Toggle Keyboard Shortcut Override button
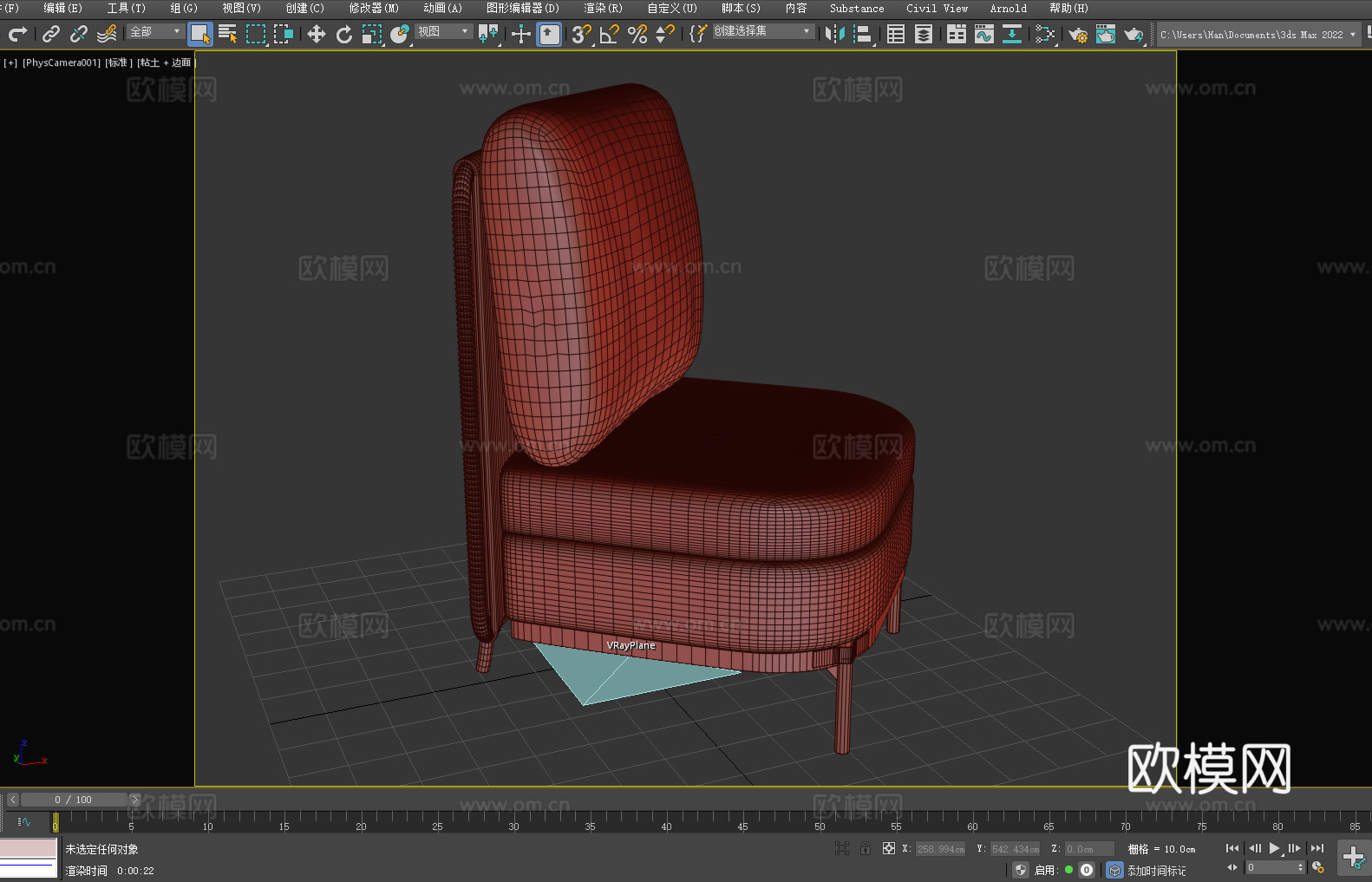Viewport: 1372px width, 882px height. [549, 34]
